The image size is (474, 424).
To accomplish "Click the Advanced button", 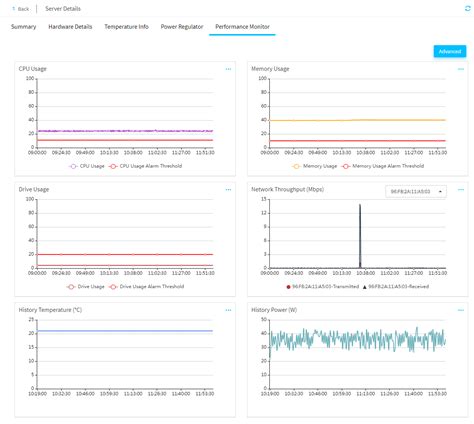I will [450, 51].
